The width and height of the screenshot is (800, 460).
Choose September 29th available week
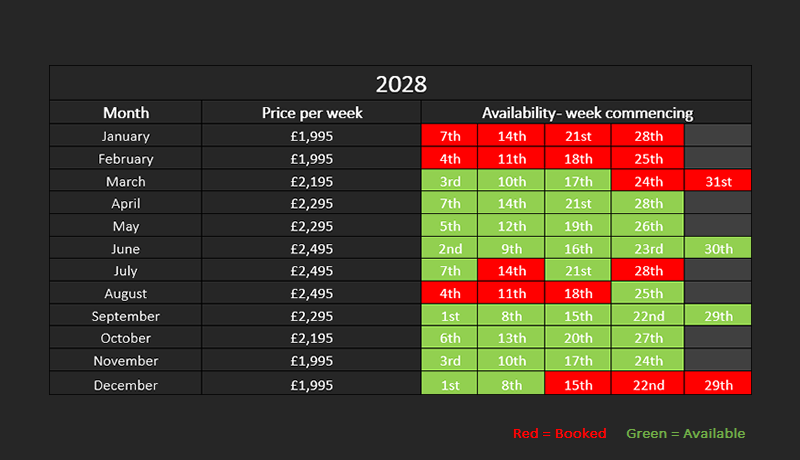[717, 316]
